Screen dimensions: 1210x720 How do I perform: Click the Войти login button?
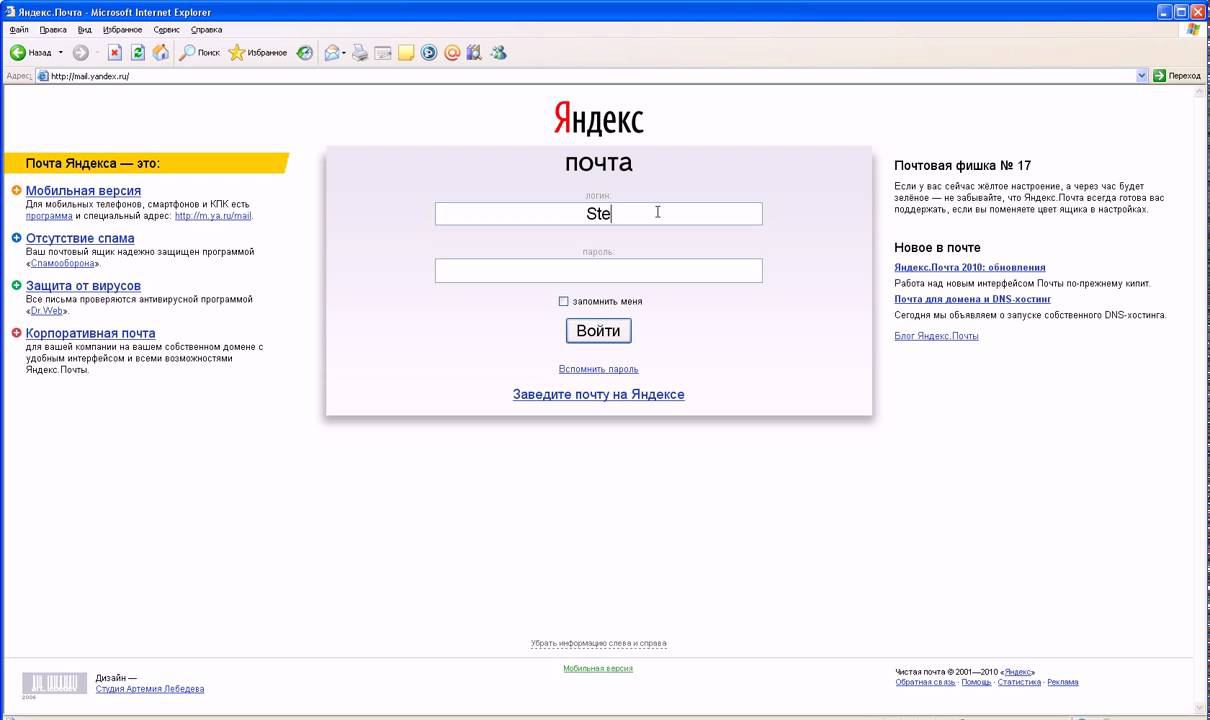click(598, 331)
